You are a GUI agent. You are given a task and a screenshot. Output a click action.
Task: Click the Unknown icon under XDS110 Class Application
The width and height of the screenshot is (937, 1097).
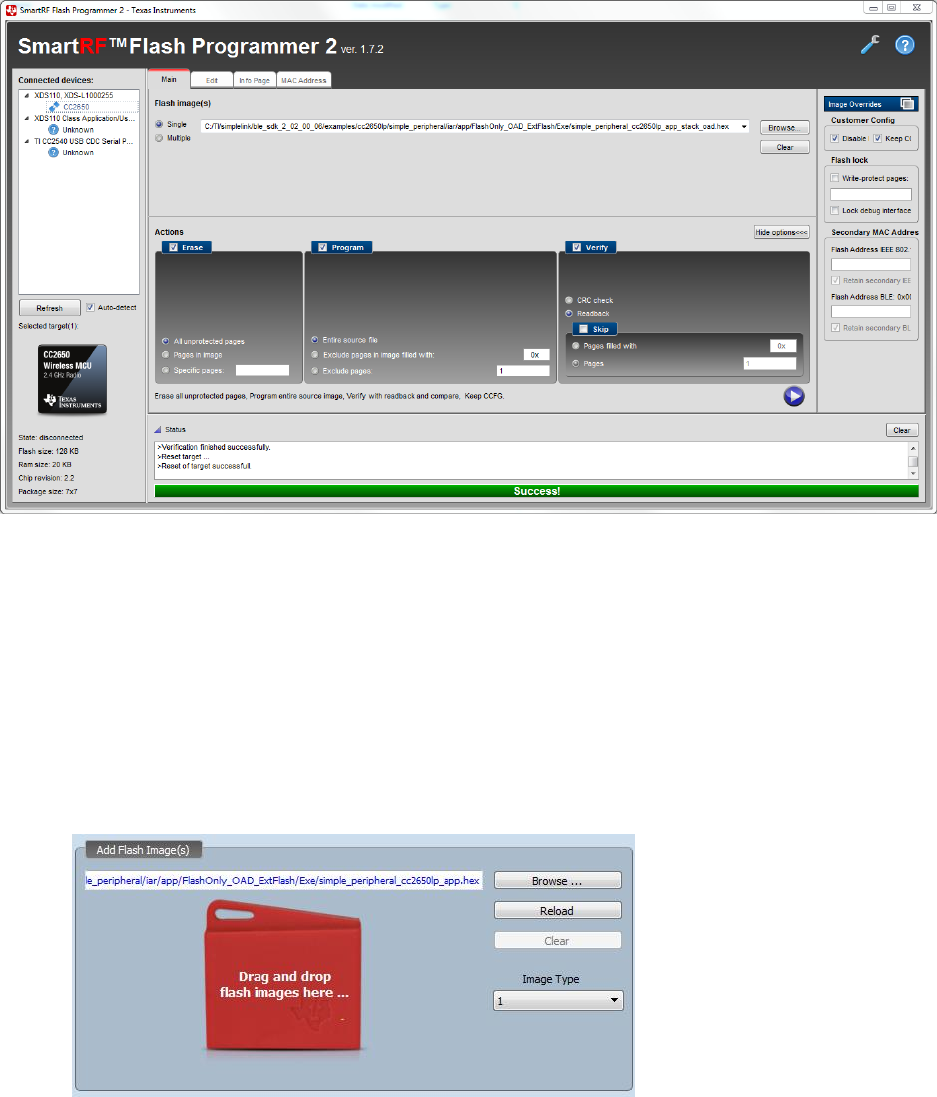click(53, 129)
